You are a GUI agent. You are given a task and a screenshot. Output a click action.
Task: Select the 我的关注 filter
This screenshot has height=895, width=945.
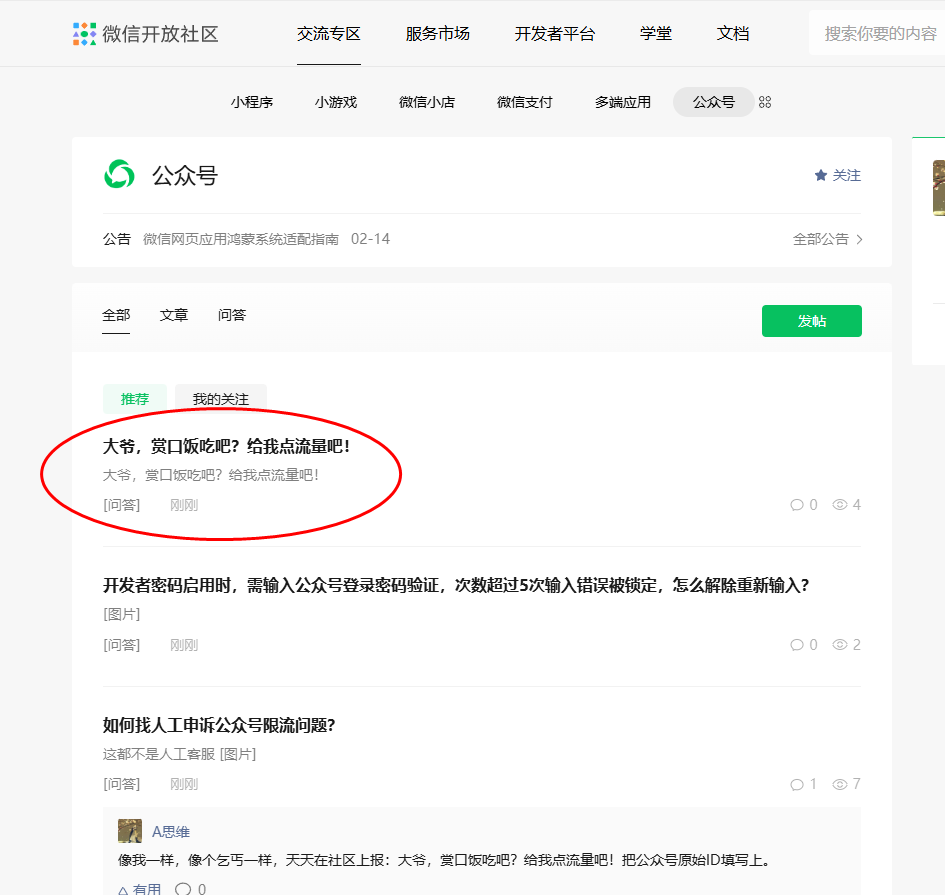[x=221, y=398]
